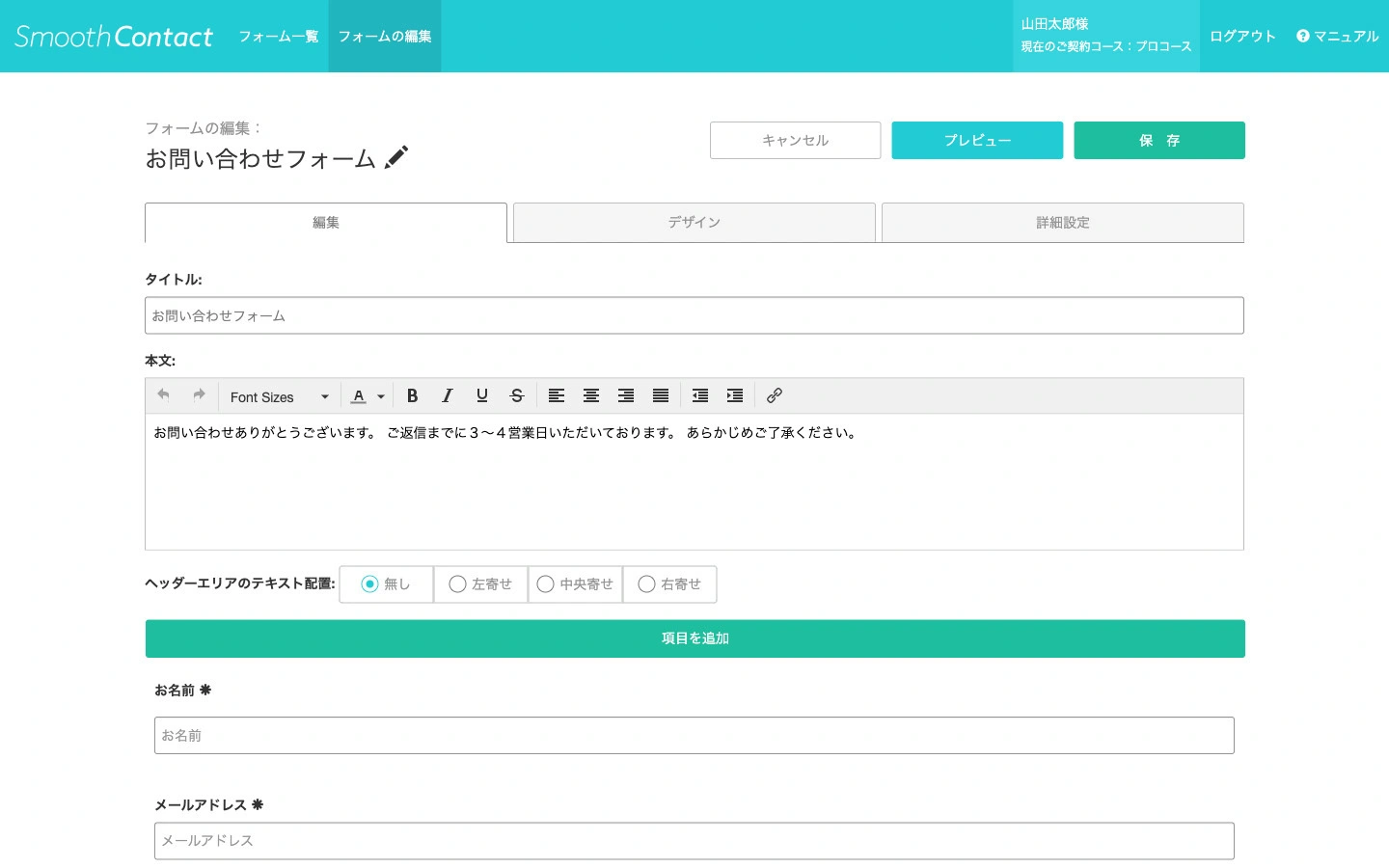Toggle bold formatting in the editor
This screenshot has height=868, width=1389.
412,395
